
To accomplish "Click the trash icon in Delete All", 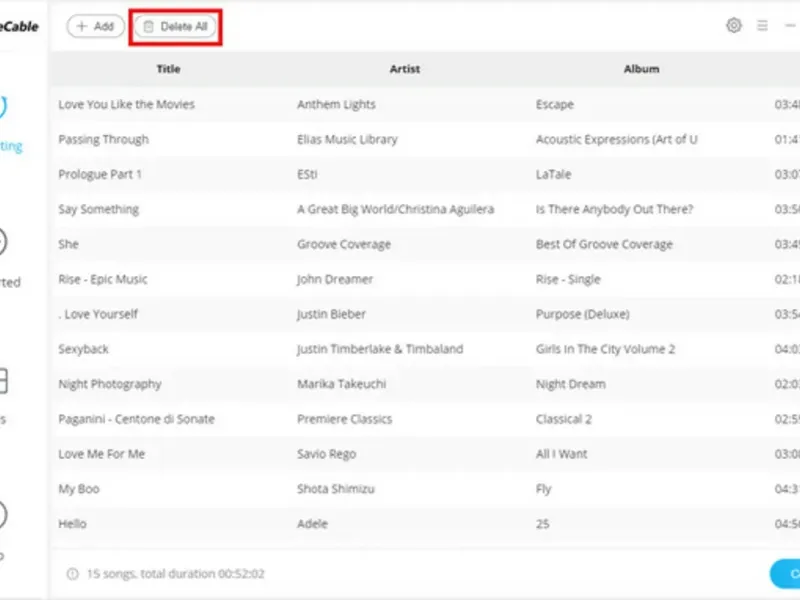I will point(148,27).
